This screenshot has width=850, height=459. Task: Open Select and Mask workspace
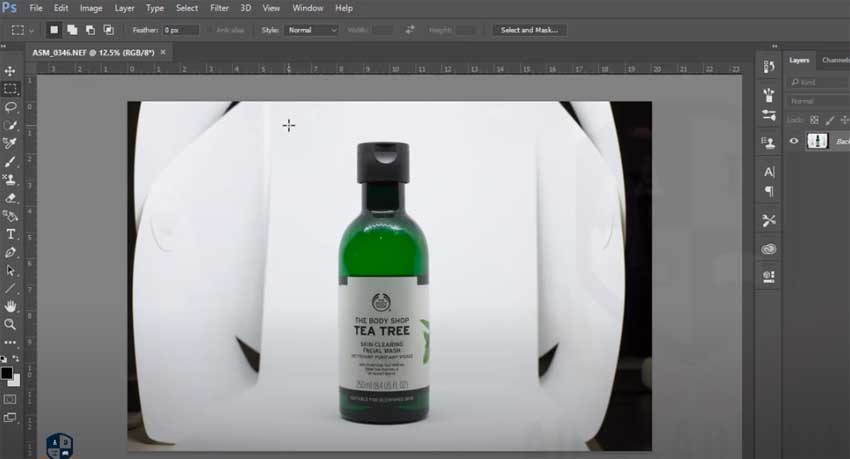(529, 30)
